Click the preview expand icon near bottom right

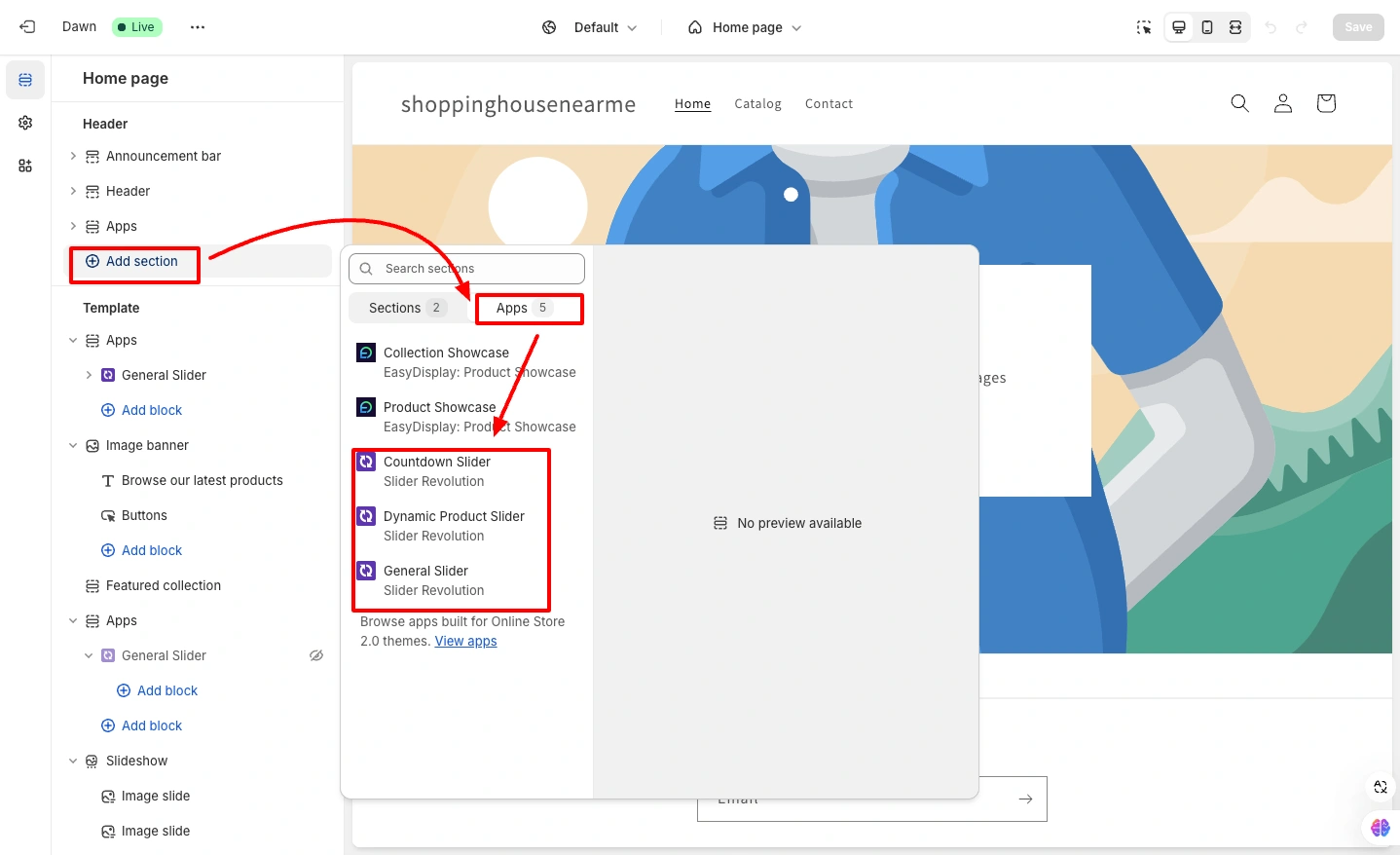tap(1381, 787)
